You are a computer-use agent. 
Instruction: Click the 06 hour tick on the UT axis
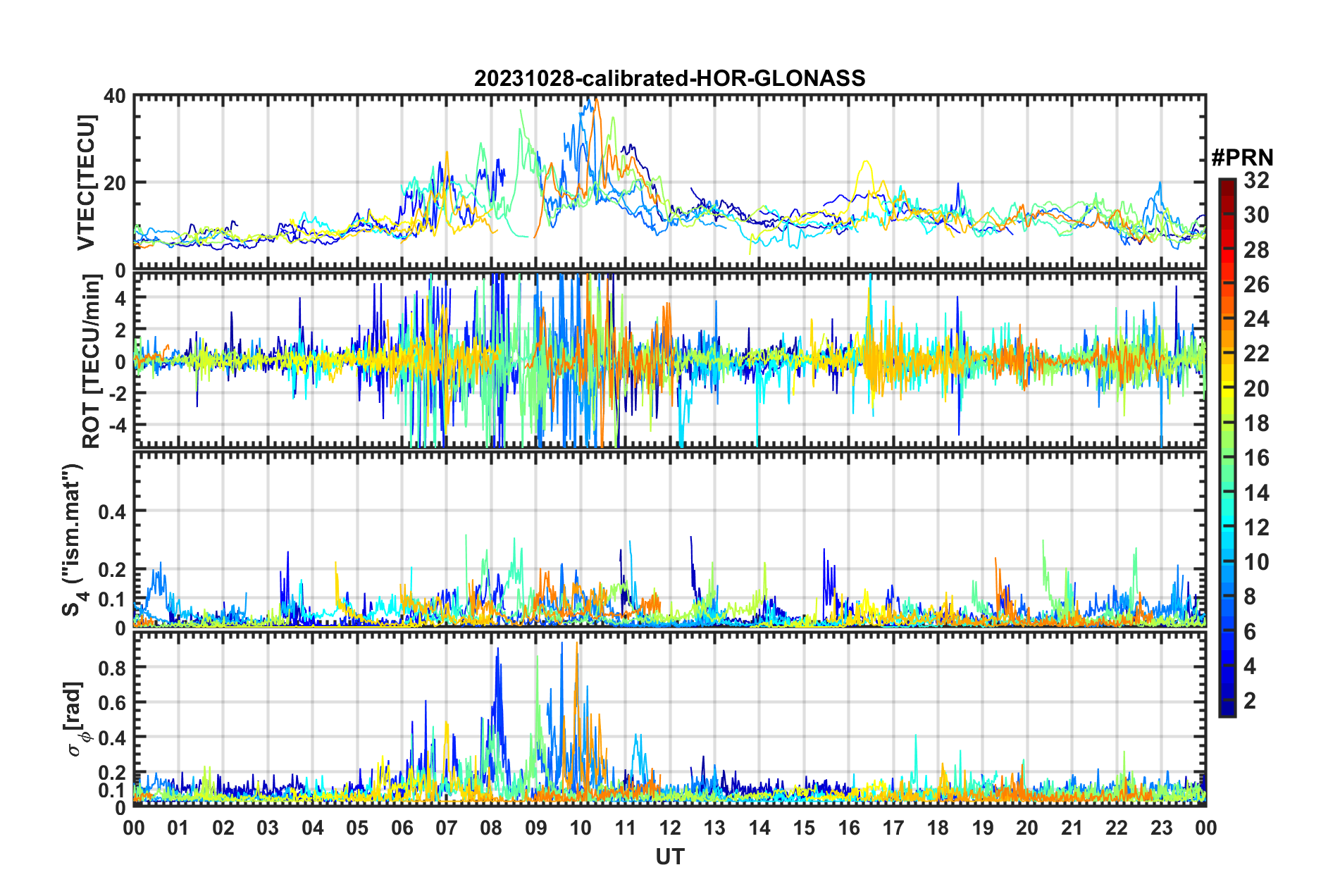(x=402, y=828)
